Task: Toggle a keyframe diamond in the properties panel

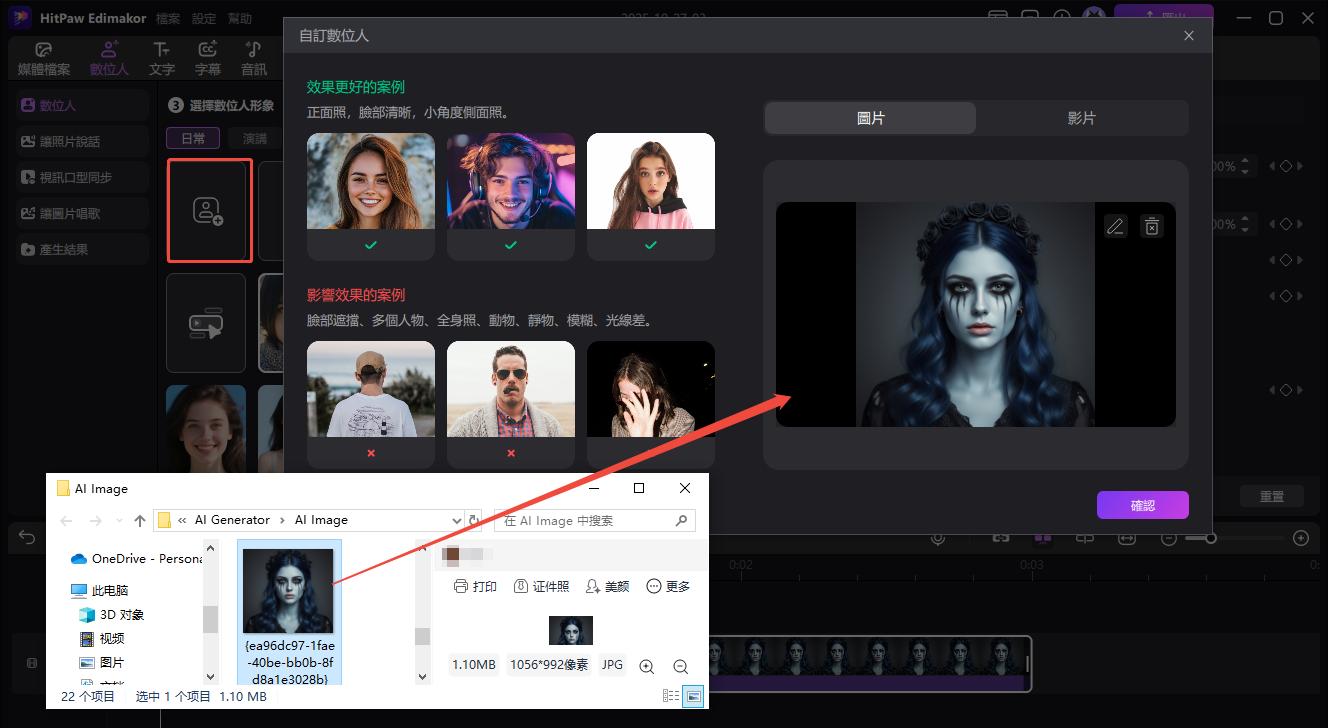Action: [1286, 166]
